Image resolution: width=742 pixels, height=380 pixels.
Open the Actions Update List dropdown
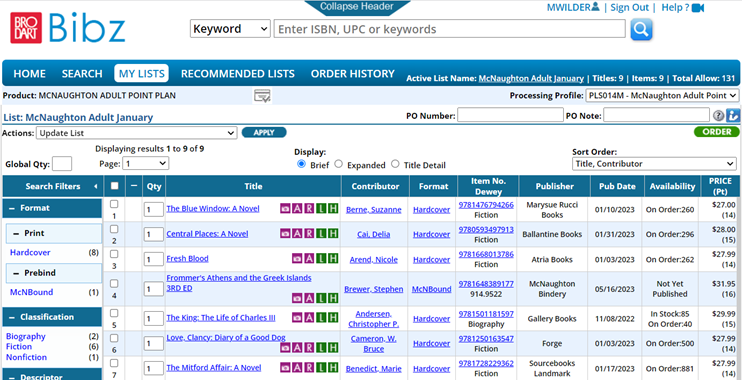coord(137,133)
